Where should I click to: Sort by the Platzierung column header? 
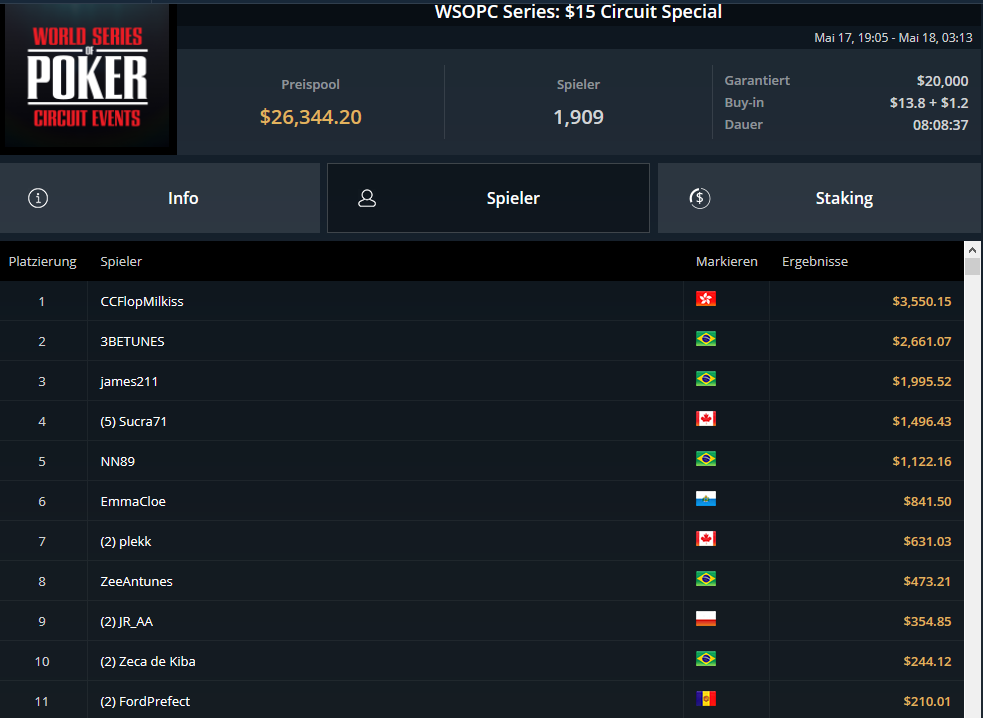point(43,261)
